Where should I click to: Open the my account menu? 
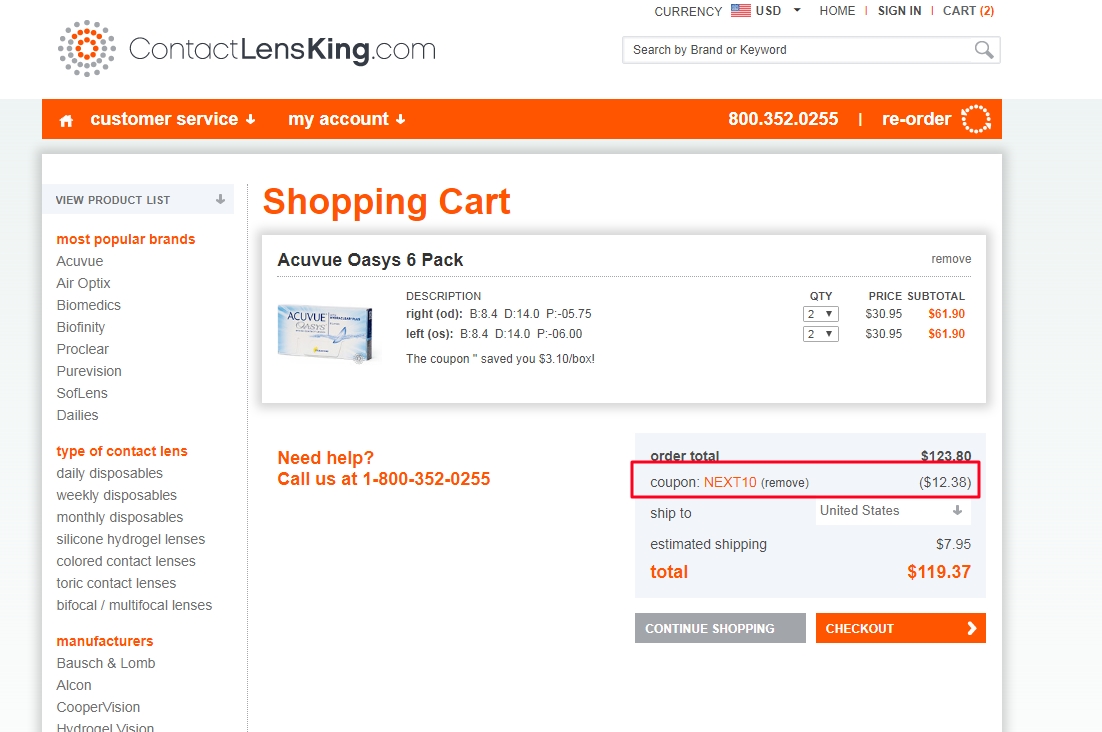(346, 119)
